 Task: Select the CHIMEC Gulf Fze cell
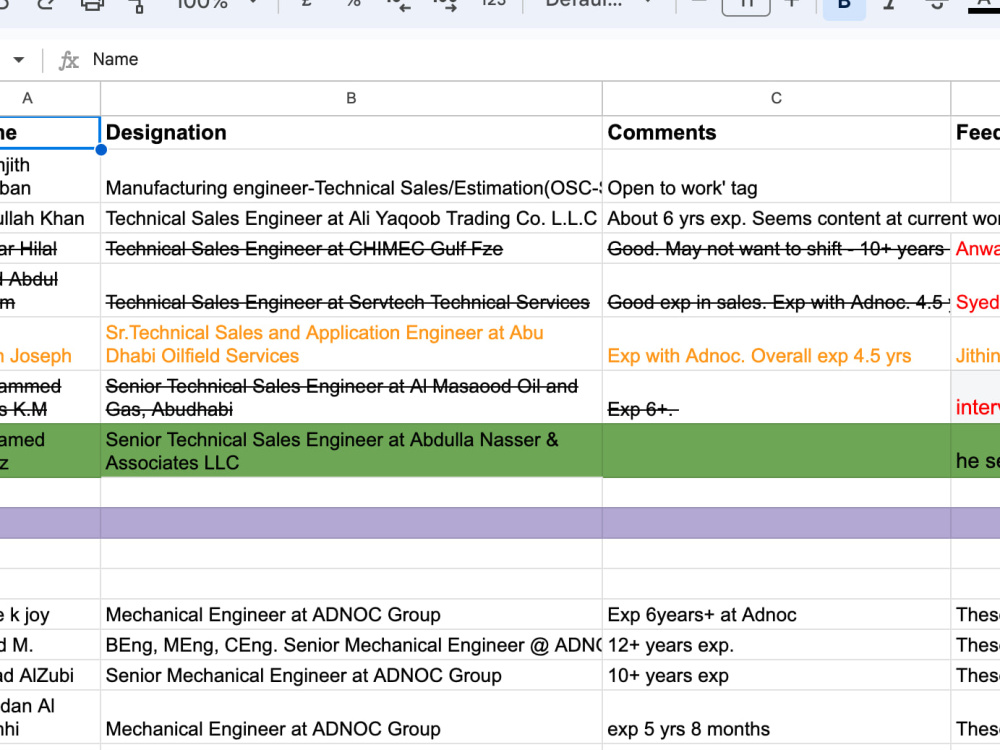(x=351, y=248)
